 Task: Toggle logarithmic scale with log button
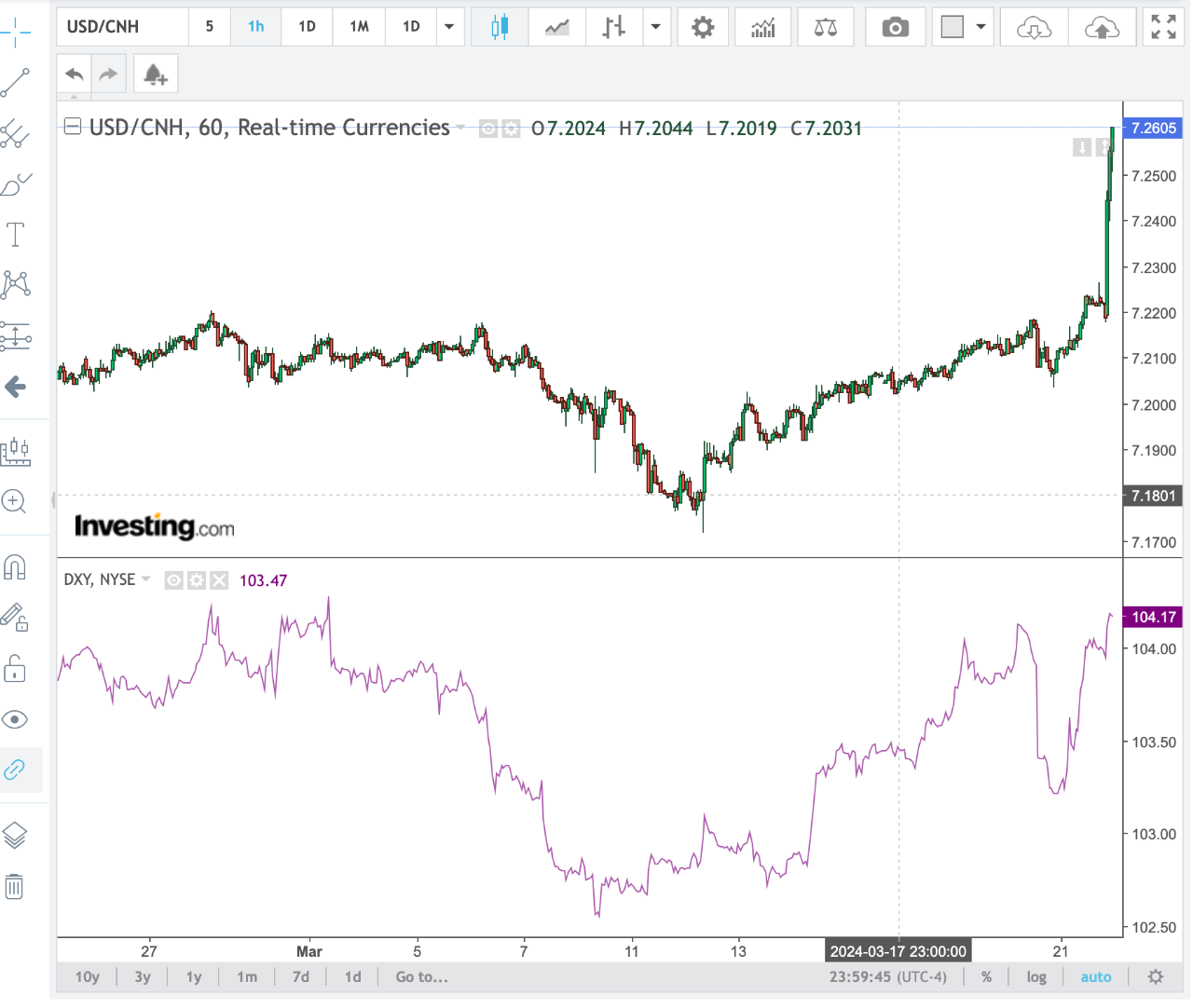click(x=1035, y=976)
